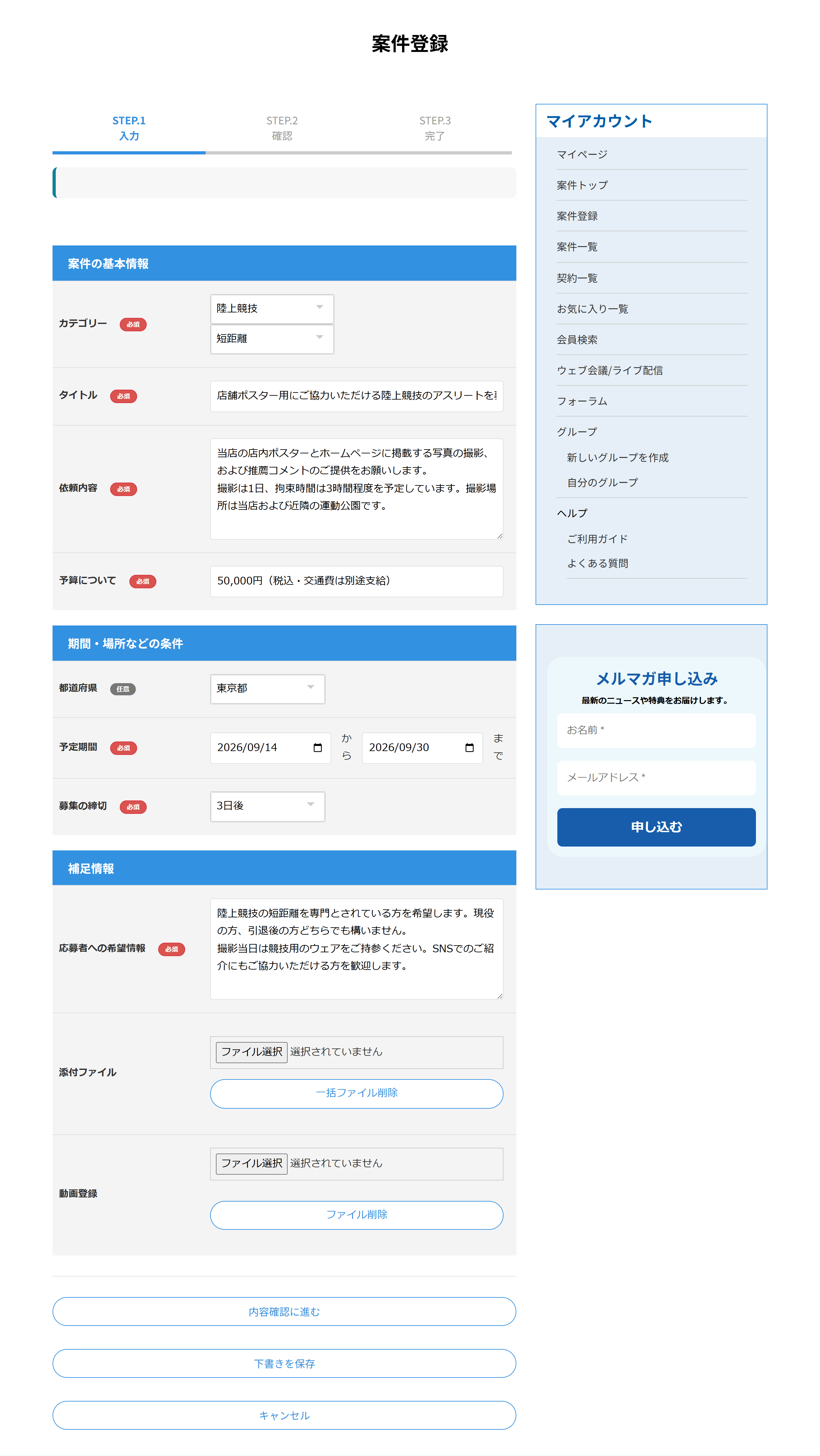Click the タイトル input field
This screenshot has width=820, height=1456.
click(357, 396)
